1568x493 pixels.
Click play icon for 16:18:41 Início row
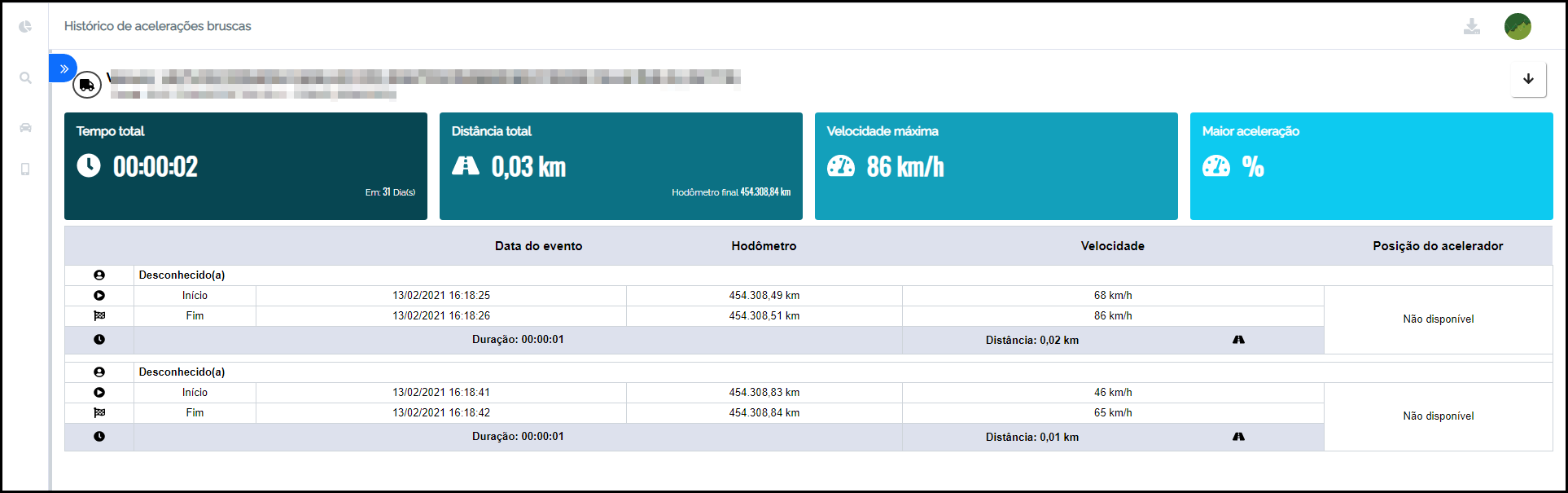tap(99, 393)
